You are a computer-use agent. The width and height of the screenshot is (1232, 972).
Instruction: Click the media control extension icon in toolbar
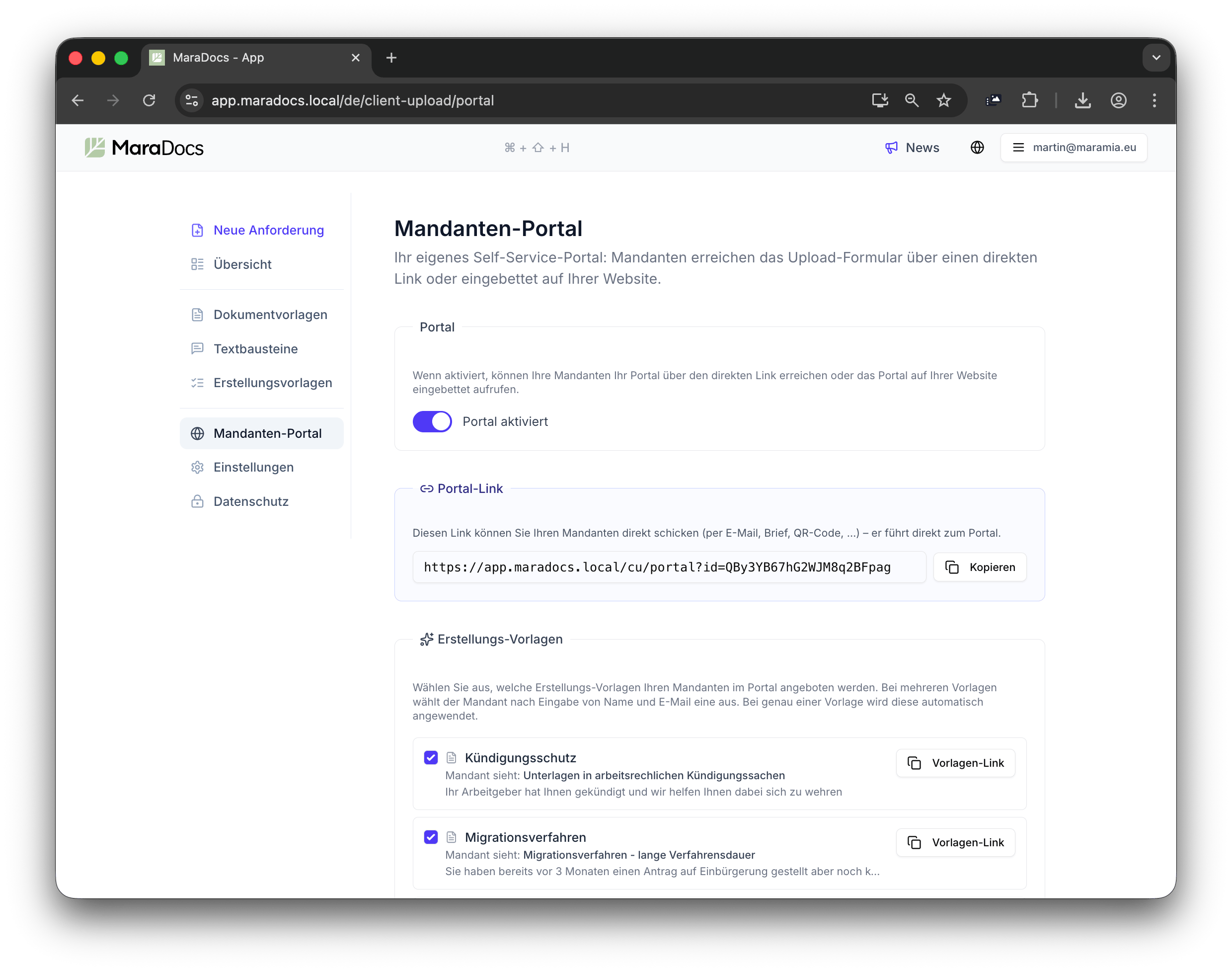pyautogui.click(x=993, y=101)
